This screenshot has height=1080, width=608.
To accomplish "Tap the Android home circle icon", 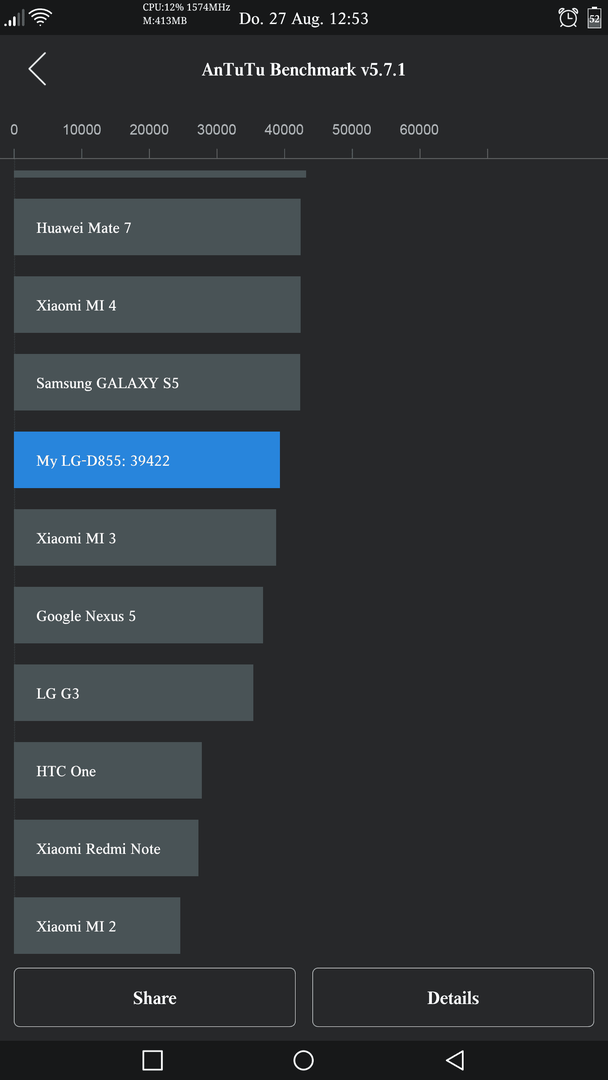I will [x=304, y=1059].
